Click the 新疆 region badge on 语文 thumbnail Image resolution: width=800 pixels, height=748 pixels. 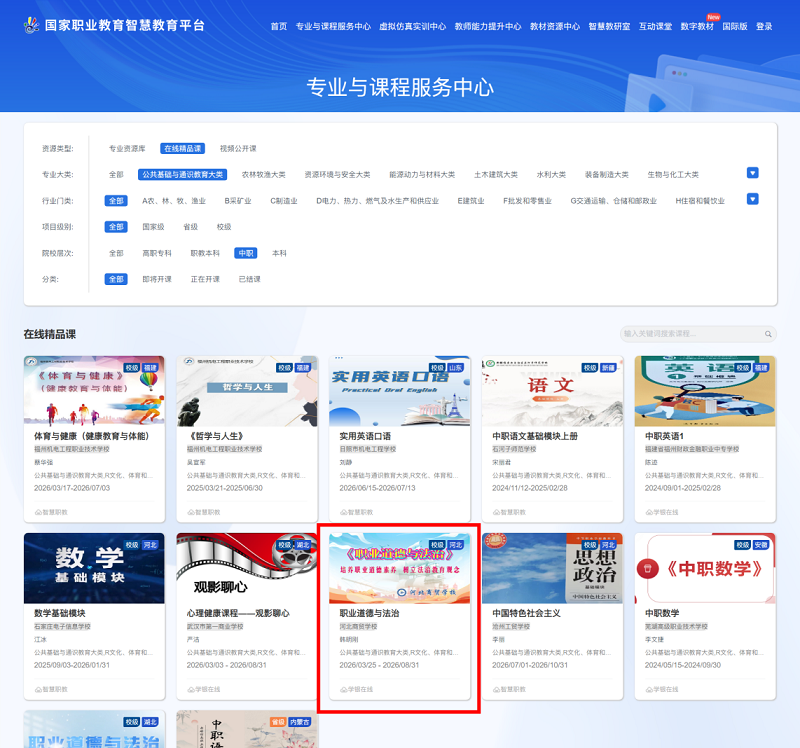point(608,368)
